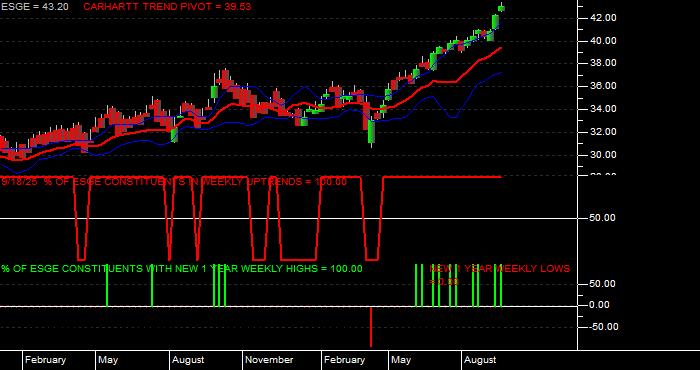Select the November date marker
Viewport: 700px width, 370px height.
[269, 360]
